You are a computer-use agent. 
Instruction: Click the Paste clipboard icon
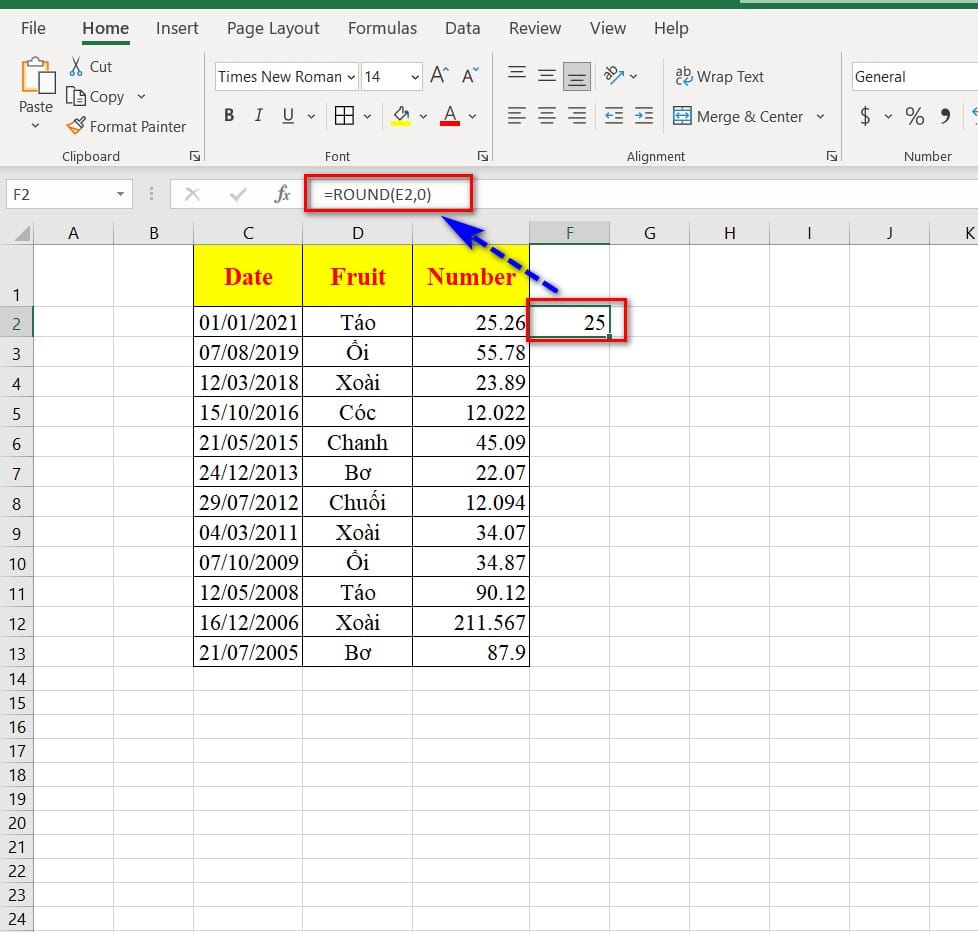click(37, 76)
